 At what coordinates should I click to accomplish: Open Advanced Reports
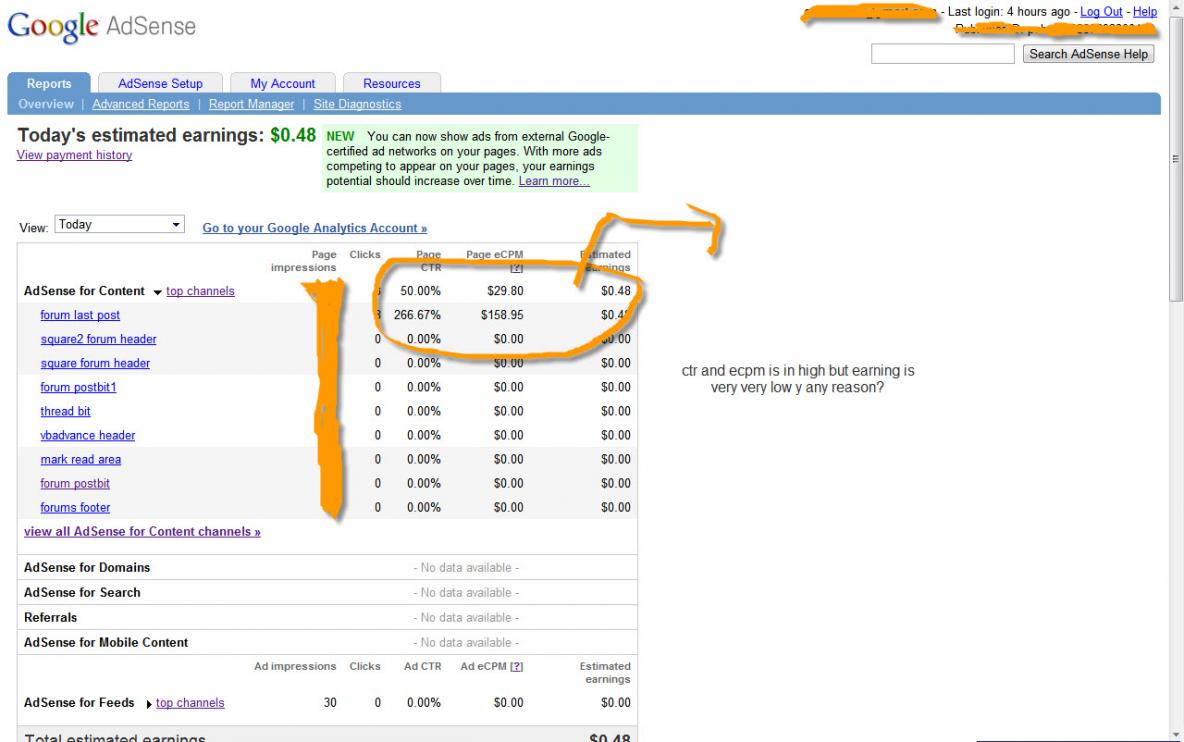(140, 104)
